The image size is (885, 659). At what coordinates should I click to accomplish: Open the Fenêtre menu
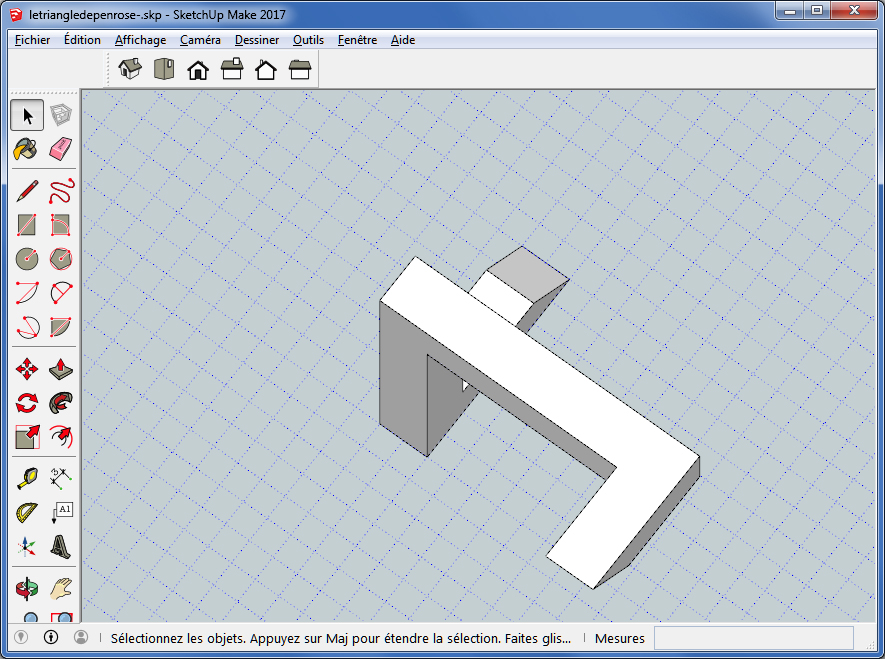point(357,40)
